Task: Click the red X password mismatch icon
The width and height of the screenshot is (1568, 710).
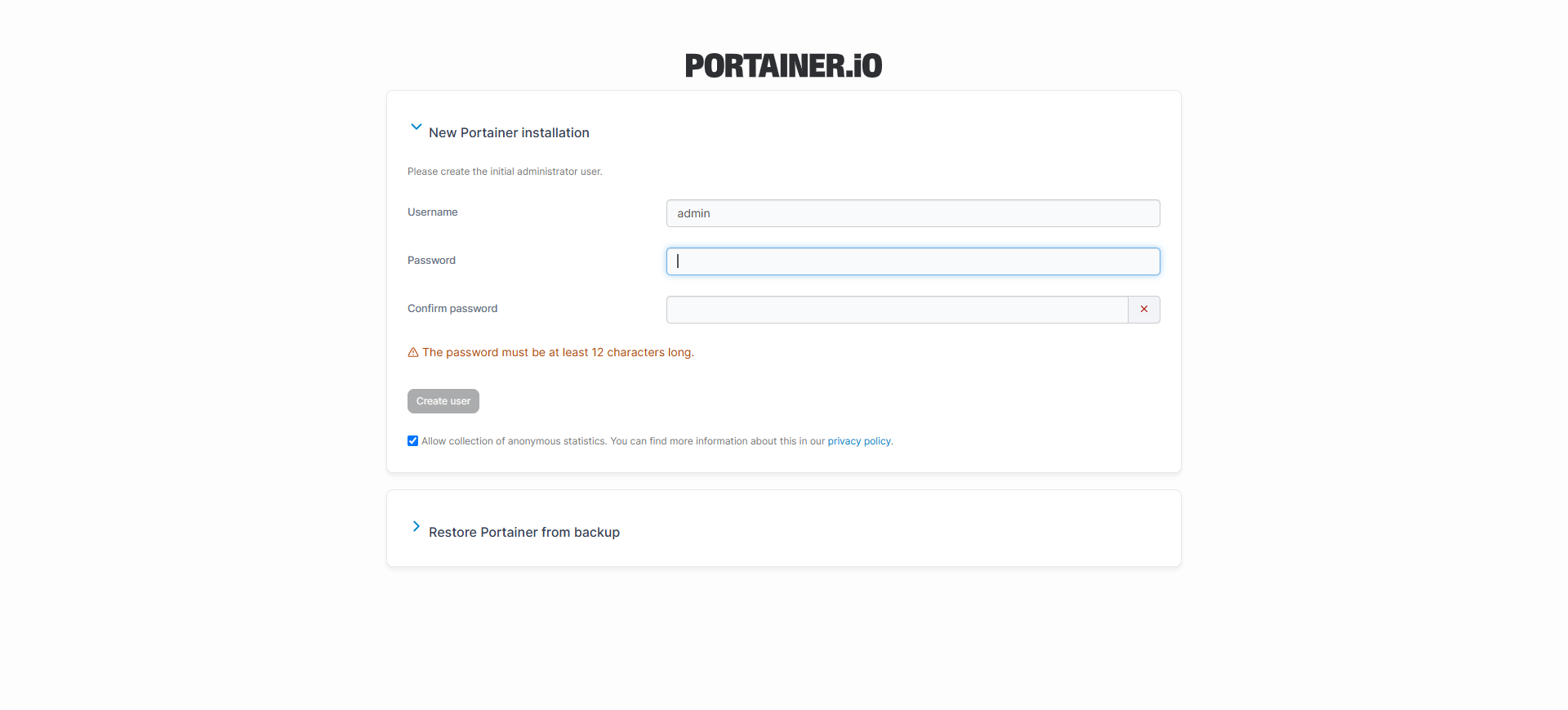Action: (x=1143, y=310)
